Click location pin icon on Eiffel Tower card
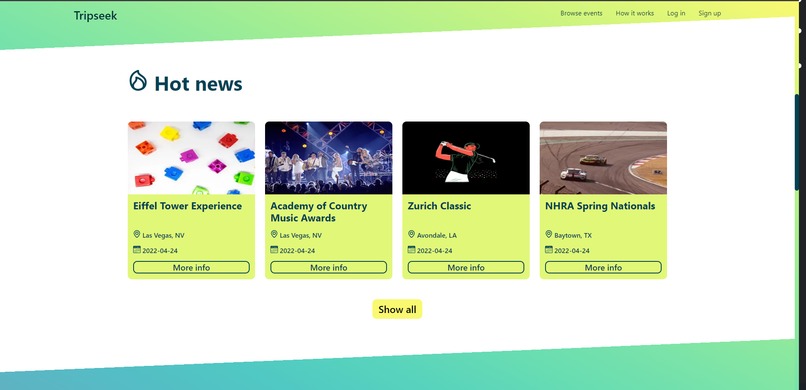 click(x=137, y=234)
